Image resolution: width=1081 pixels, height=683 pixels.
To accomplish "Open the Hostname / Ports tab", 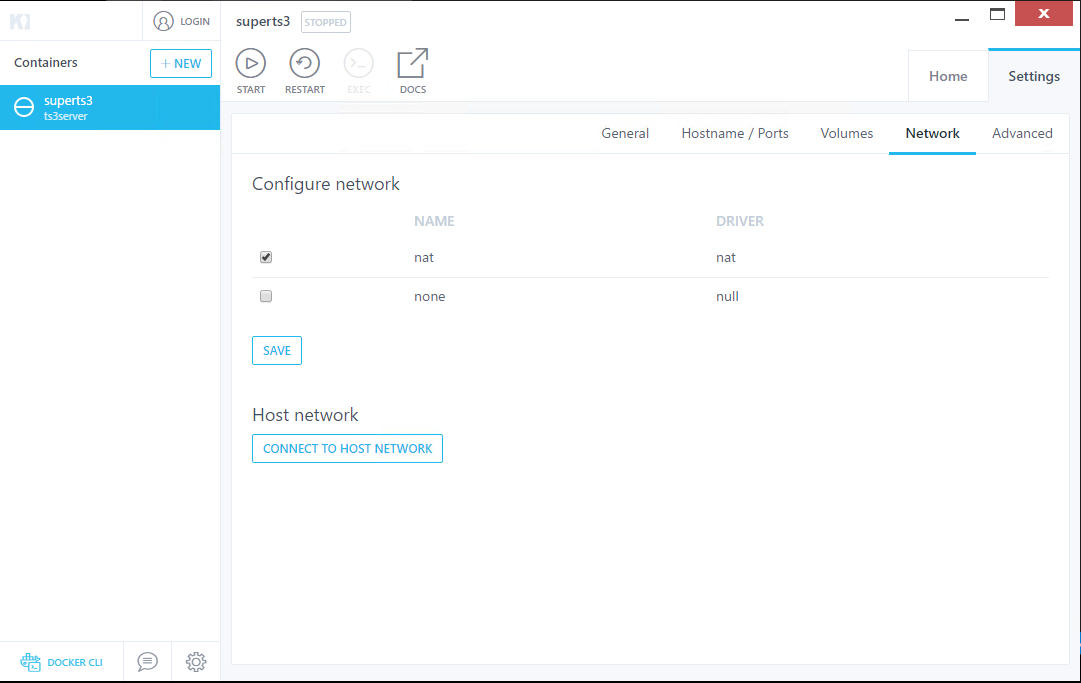I will (735, 134).
